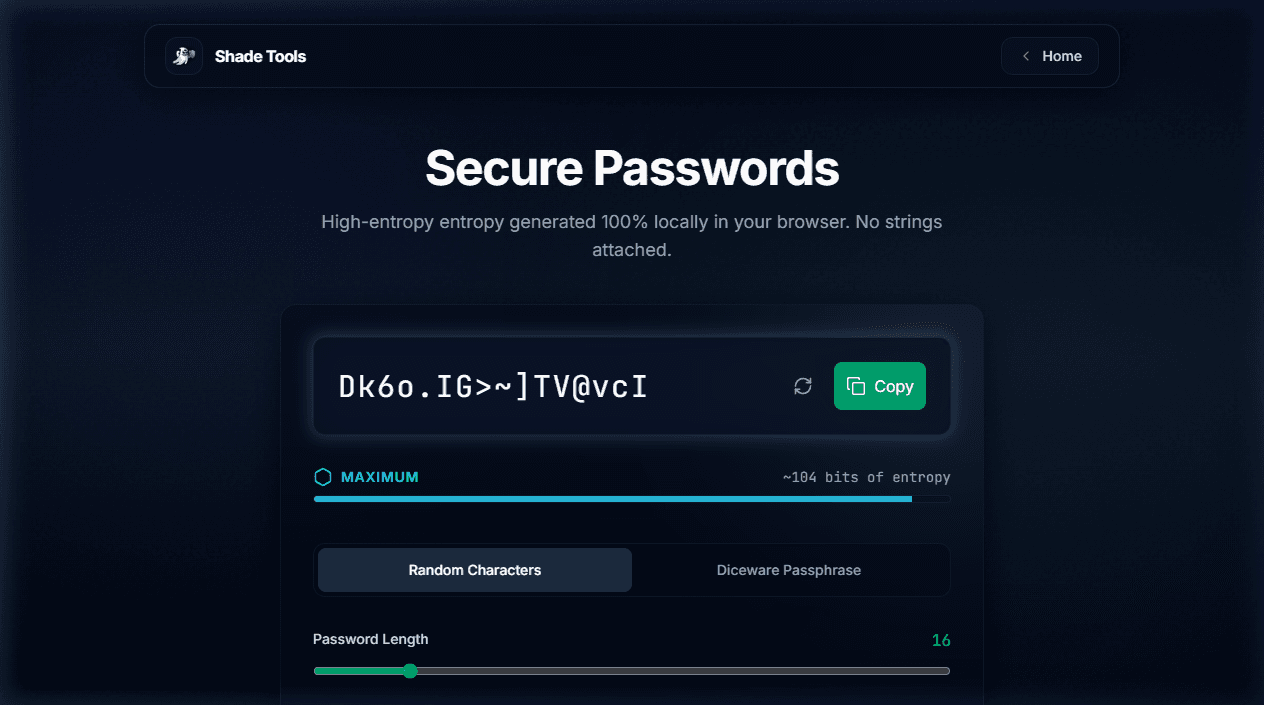This screenshot has height=705, width=1264.
Task: Click the ~104 bits of entropy label
Action: point(866,477)
